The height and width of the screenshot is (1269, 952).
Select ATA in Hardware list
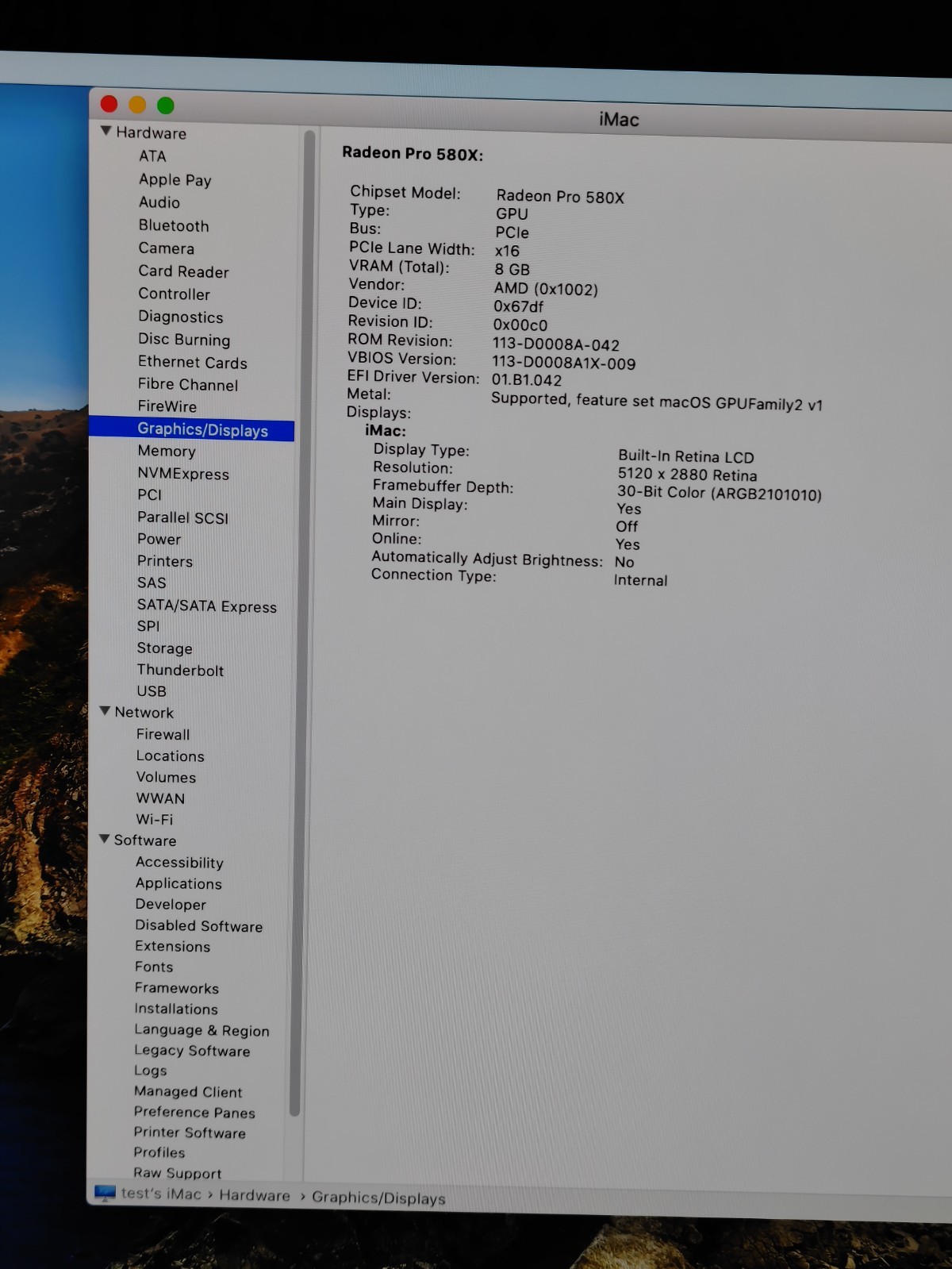click(152, 156)
